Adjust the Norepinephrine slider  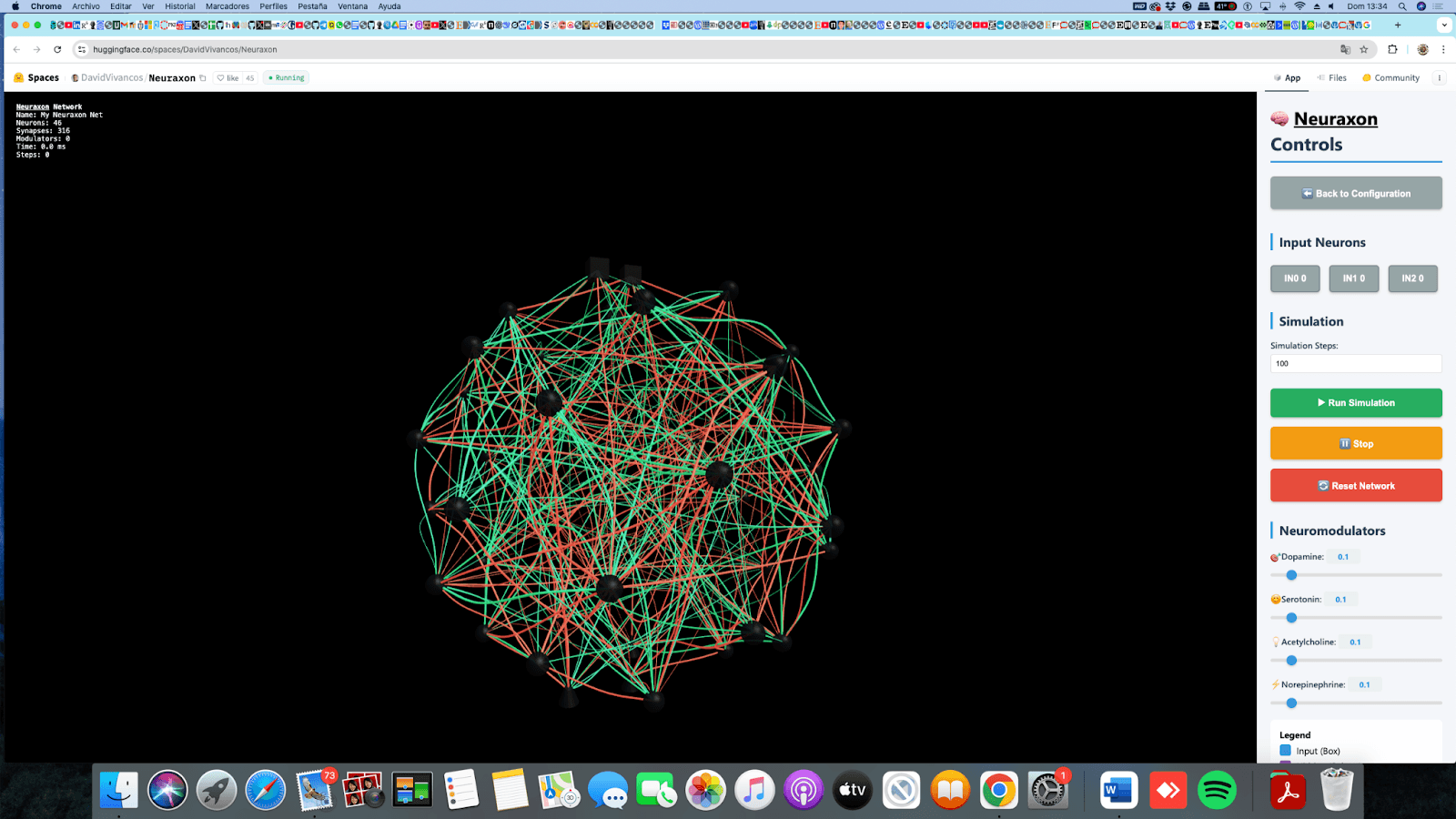point(1356,703)
